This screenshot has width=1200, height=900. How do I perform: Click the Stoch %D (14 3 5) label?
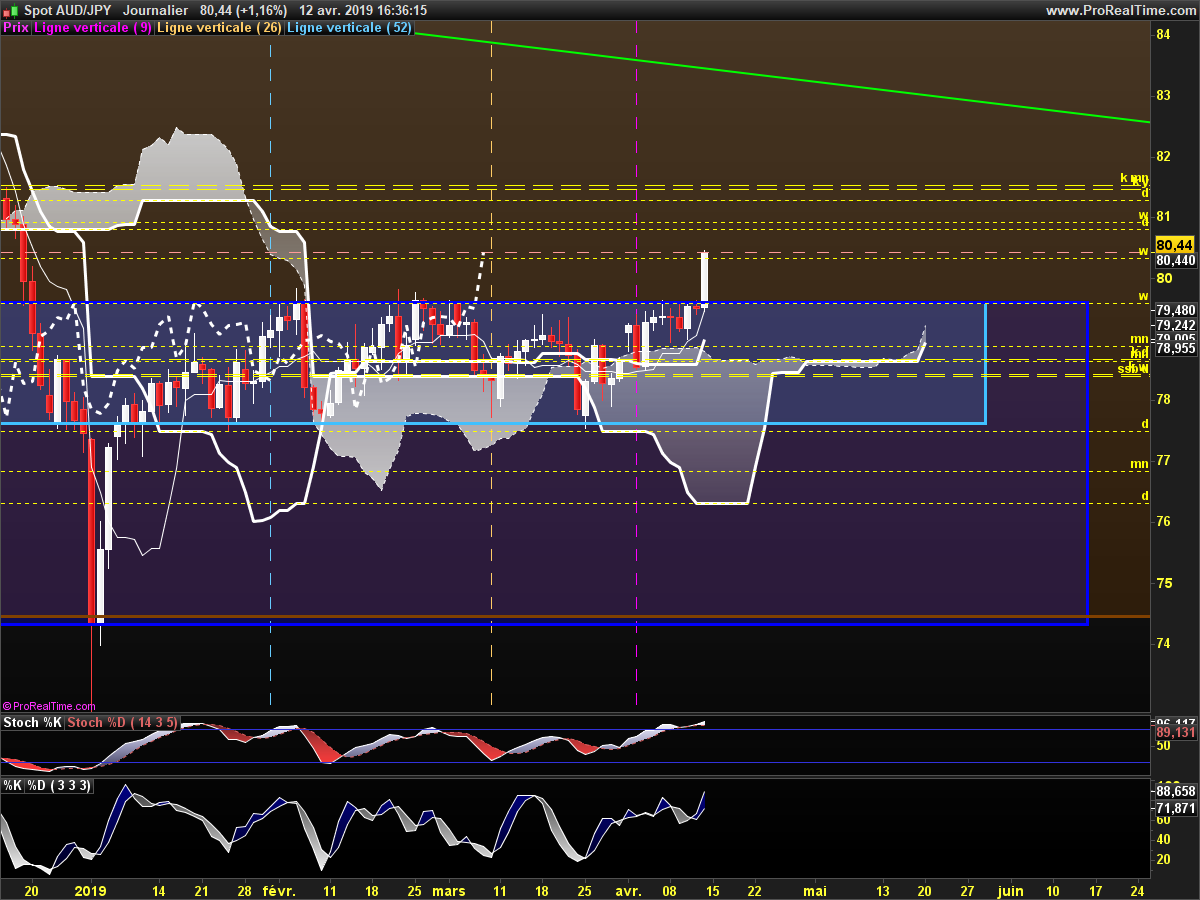click(125, 722)
